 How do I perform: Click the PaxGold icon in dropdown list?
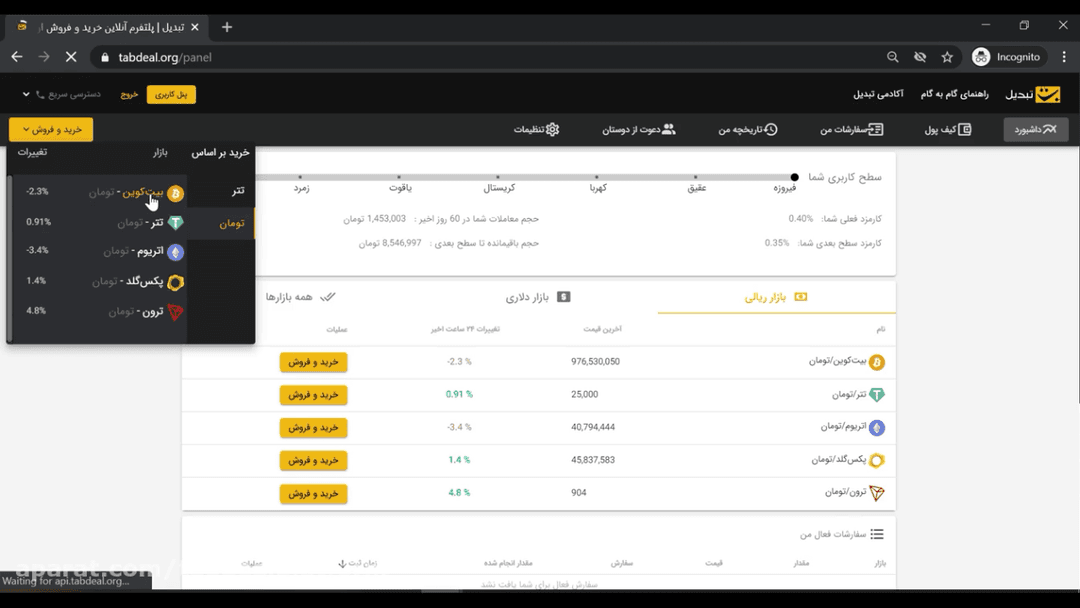pyautogui.click(x=176, y=282)
